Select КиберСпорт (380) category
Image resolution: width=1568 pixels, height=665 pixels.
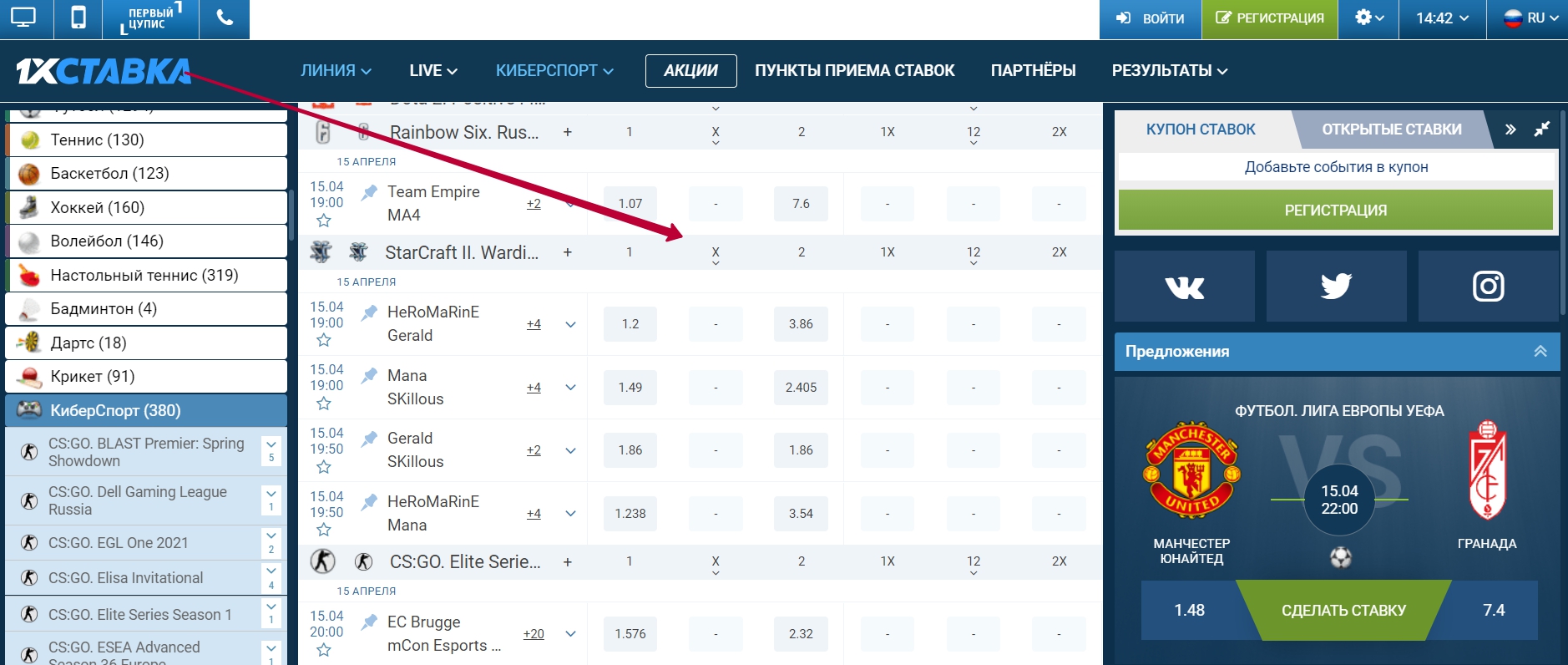click(x=146, y=410)
